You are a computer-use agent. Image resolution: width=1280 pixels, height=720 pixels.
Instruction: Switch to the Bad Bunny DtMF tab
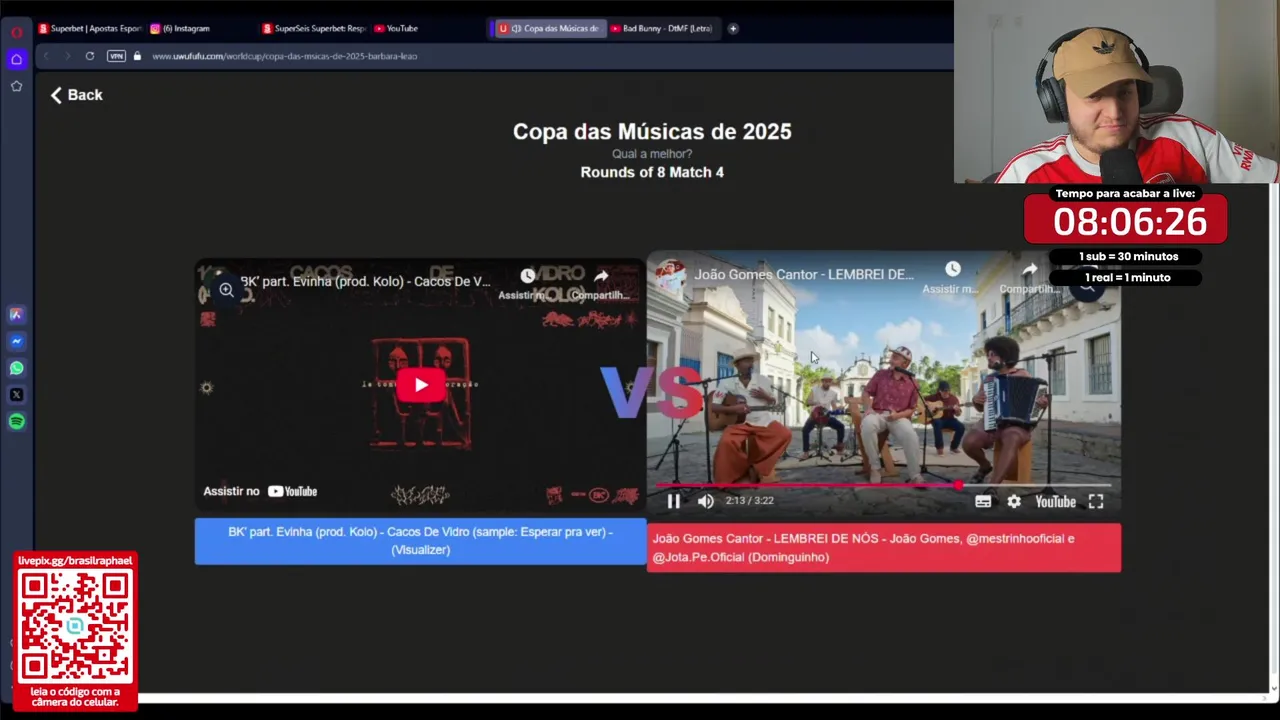coord(661,28)
